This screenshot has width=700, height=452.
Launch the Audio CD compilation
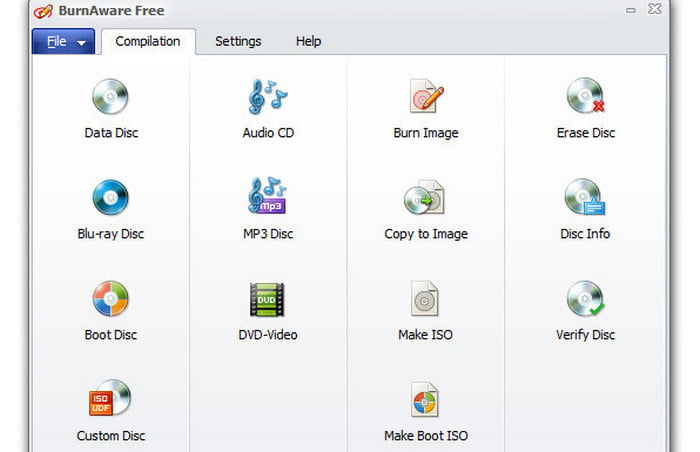[x=268, y=109]
